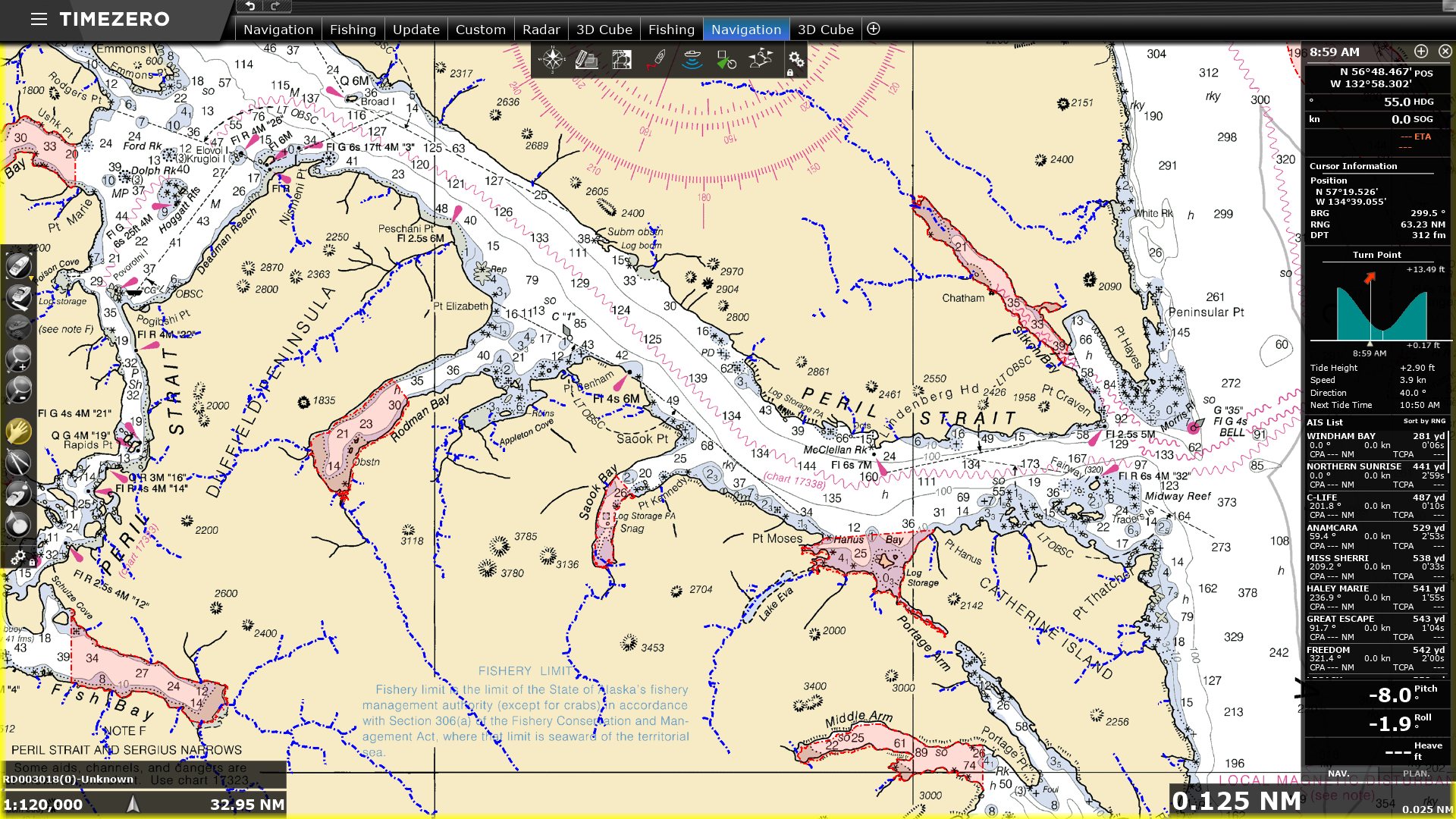Select the highlighted Navigation tab
The image size is (1456, 819).
pos(746,30)
